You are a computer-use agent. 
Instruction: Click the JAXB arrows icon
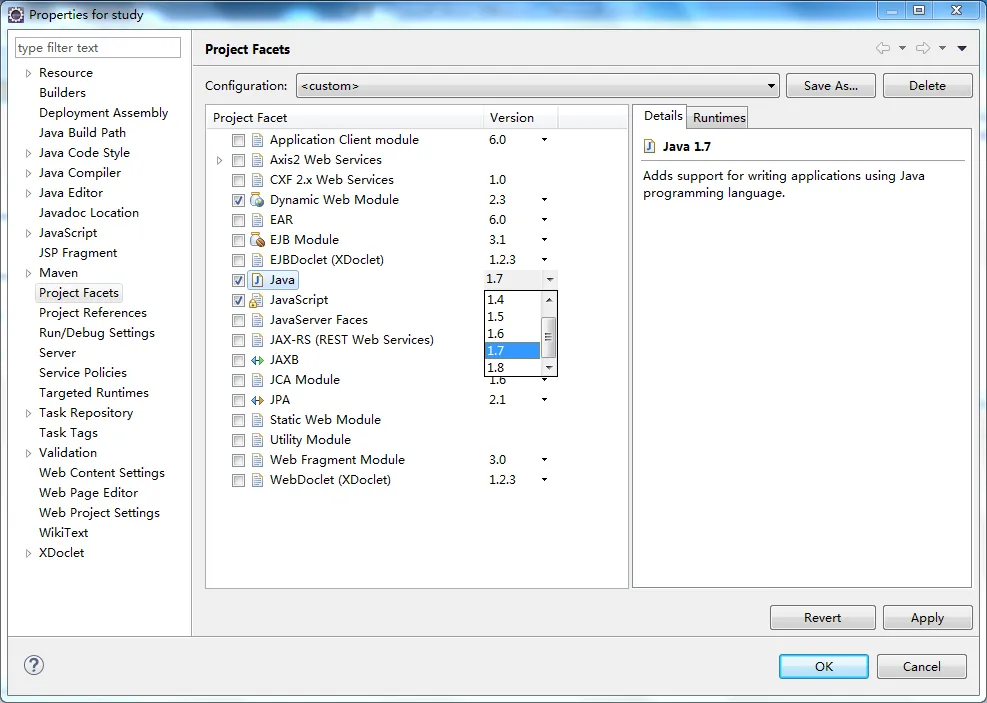coord(257,361)
